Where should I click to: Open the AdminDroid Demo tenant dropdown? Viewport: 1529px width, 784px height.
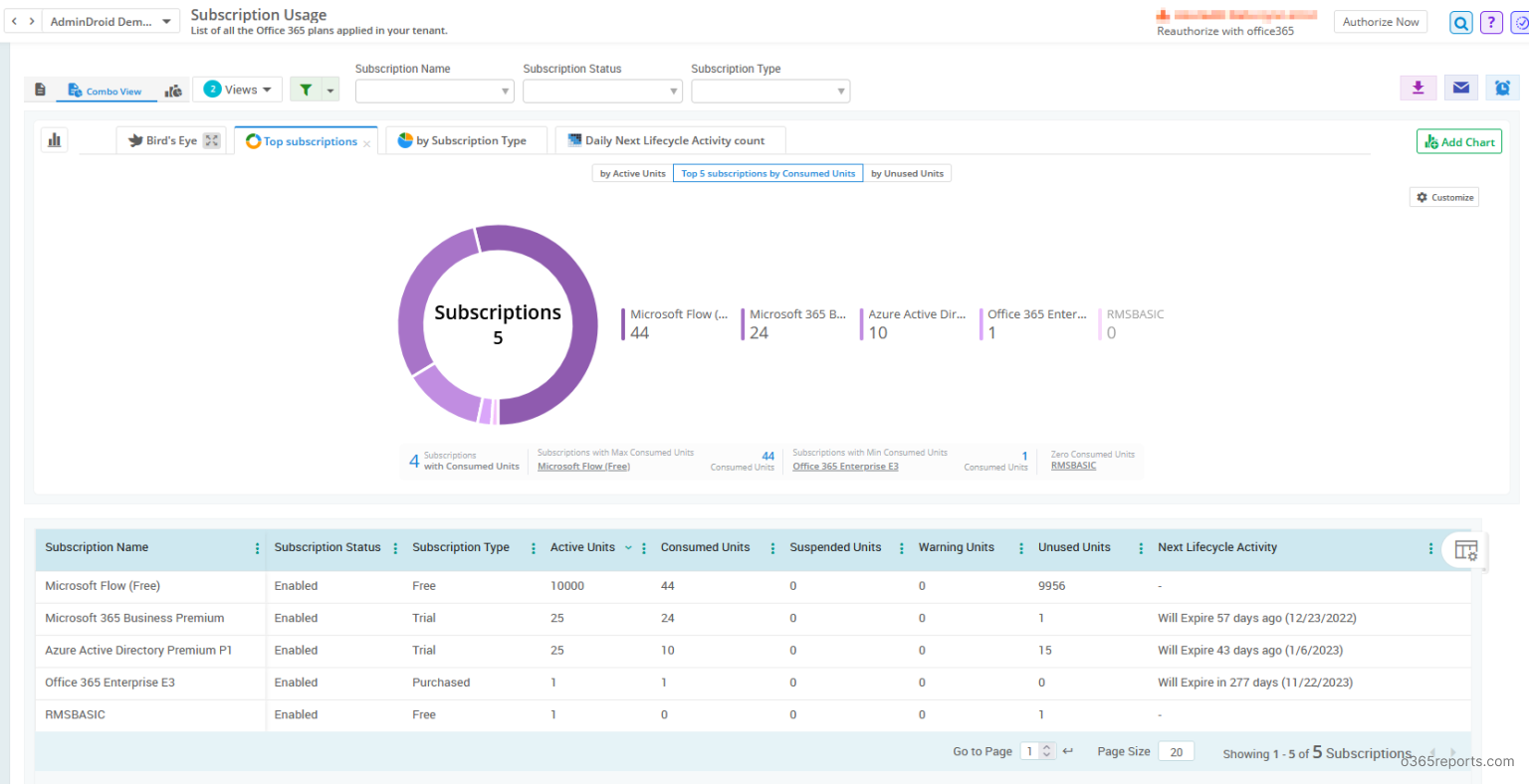coord(110,21)
